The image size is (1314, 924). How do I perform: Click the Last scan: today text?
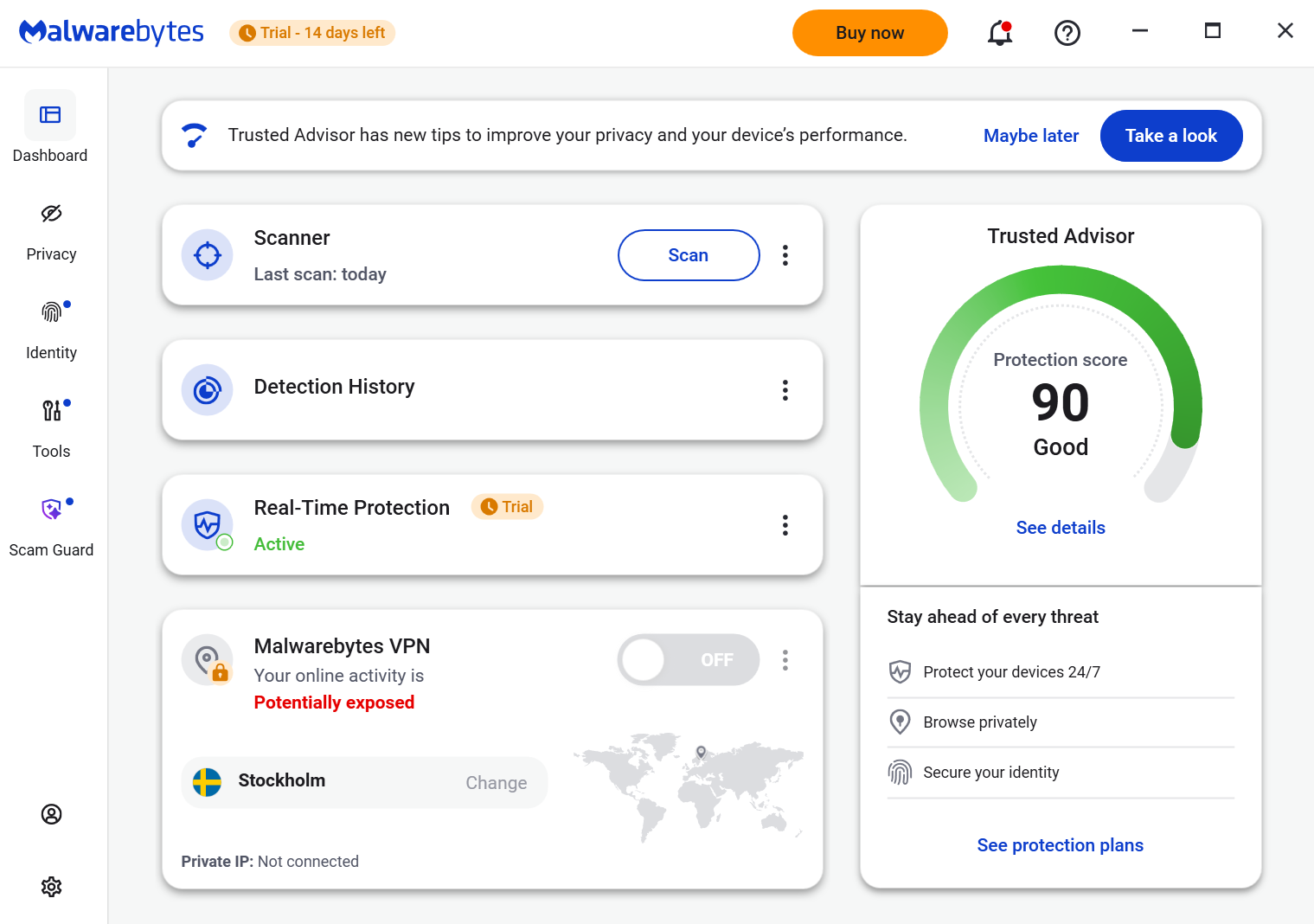(320, 274)
